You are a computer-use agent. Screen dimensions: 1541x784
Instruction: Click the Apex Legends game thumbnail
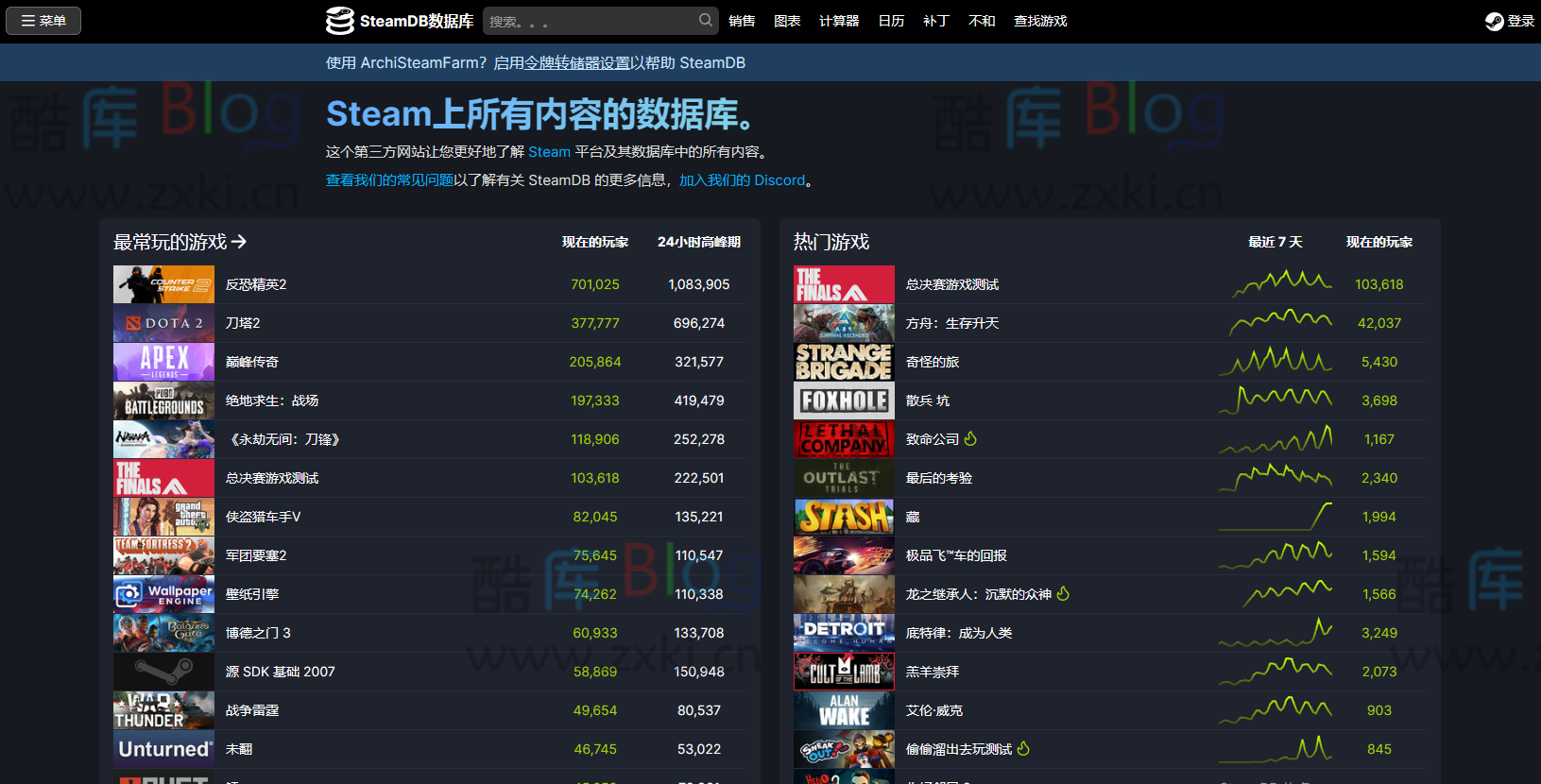pyautogui.click(x=163, y=362)
